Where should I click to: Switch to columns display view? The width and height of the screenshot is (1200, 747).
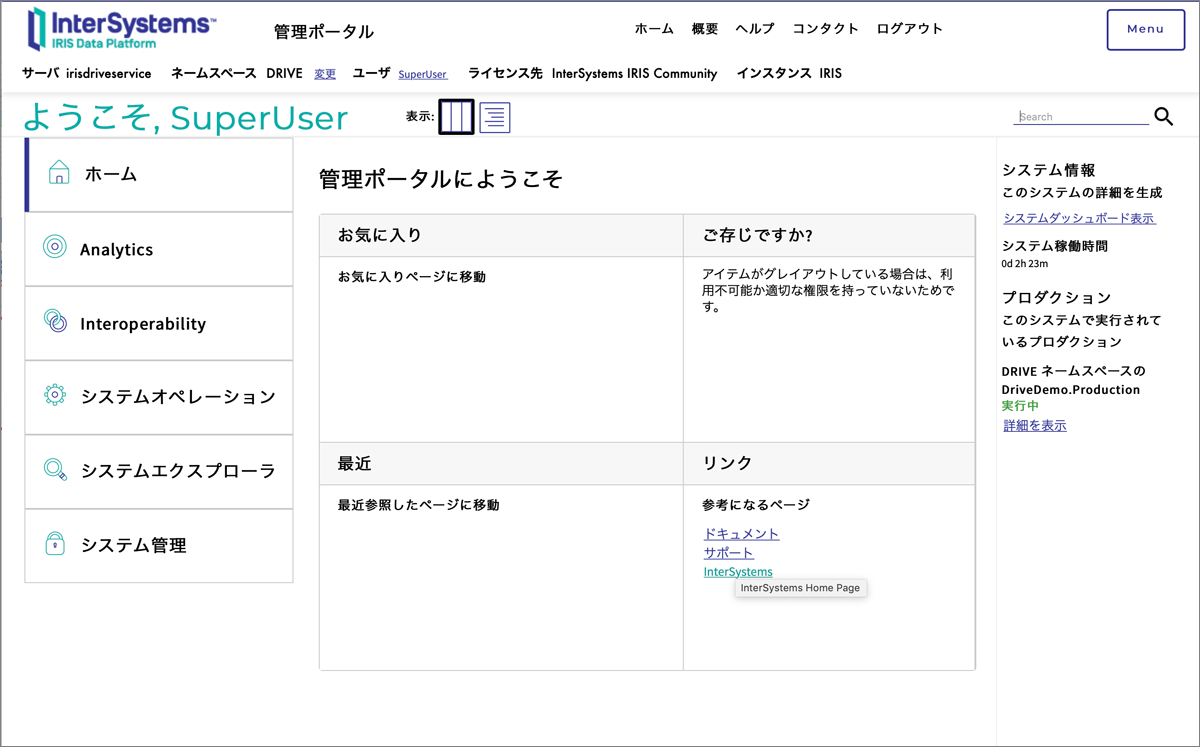tap(456, 117)
